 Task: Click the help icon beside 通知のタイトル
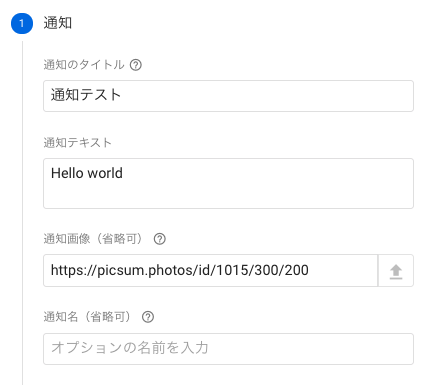[x=136, y=65]
